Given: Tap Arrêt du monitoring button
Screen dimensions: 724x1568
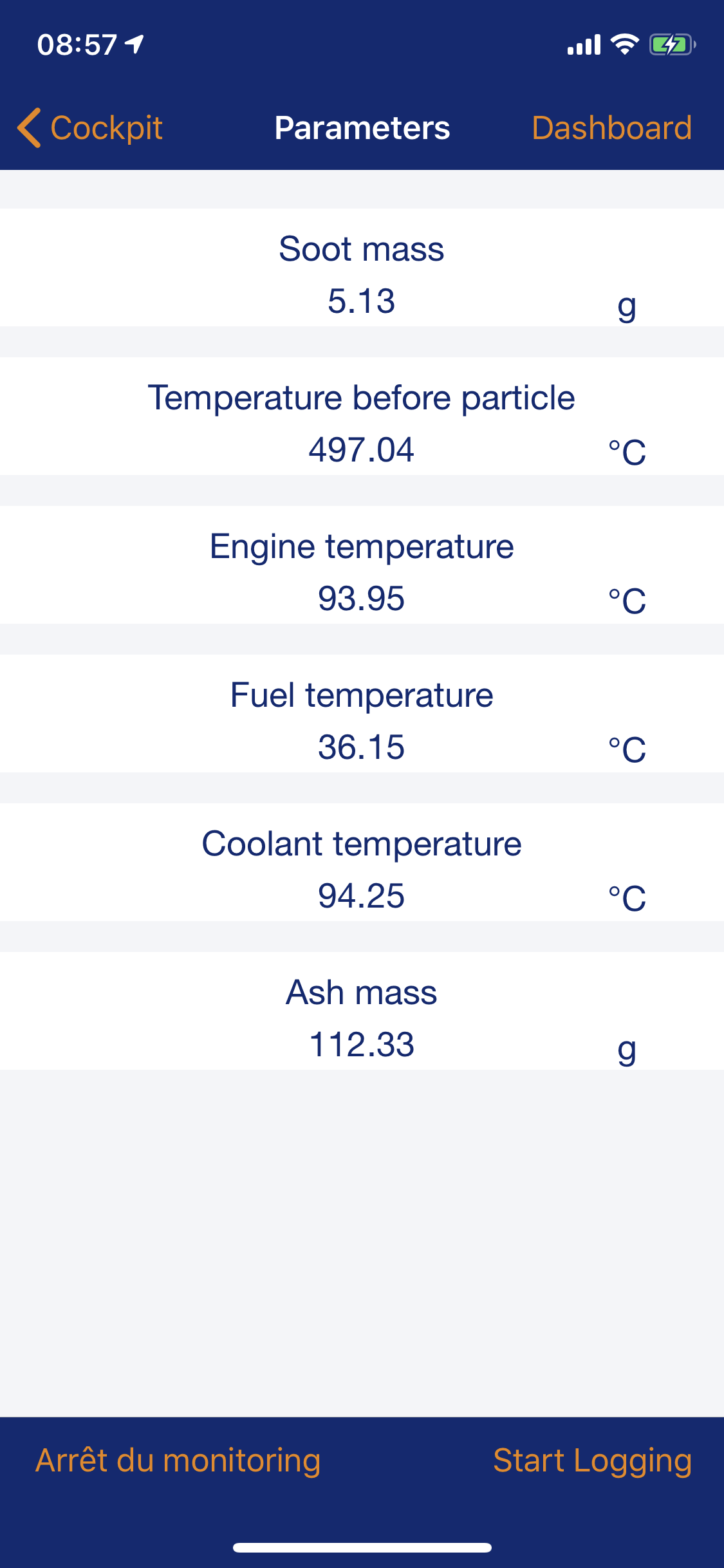Looking at the screenshot, I should pyautogui.click(x=178, y=1460).
